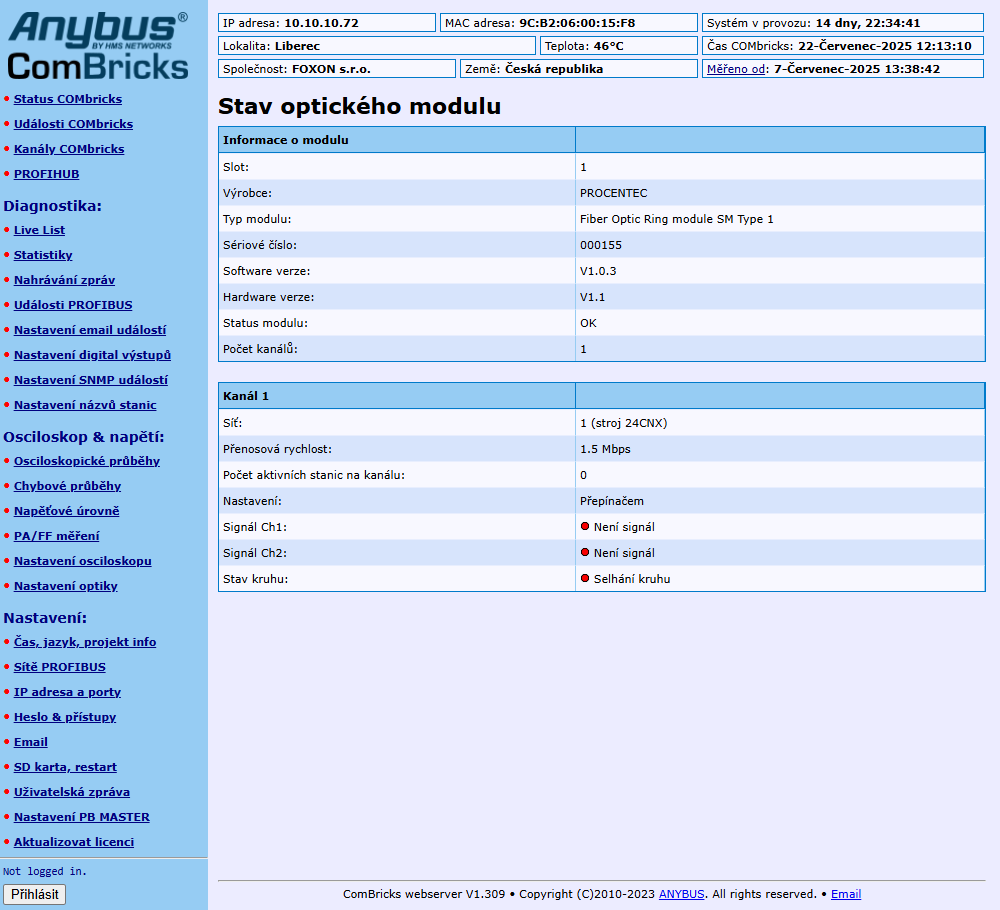Viewport: 1000px width, 910px height.
Task: Open Nastavení osciloskopu
Action: [83, 561]
